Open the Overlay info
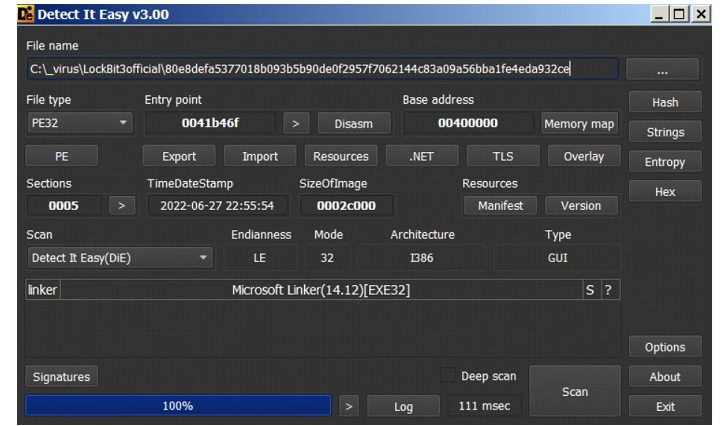 pos(584,156)
